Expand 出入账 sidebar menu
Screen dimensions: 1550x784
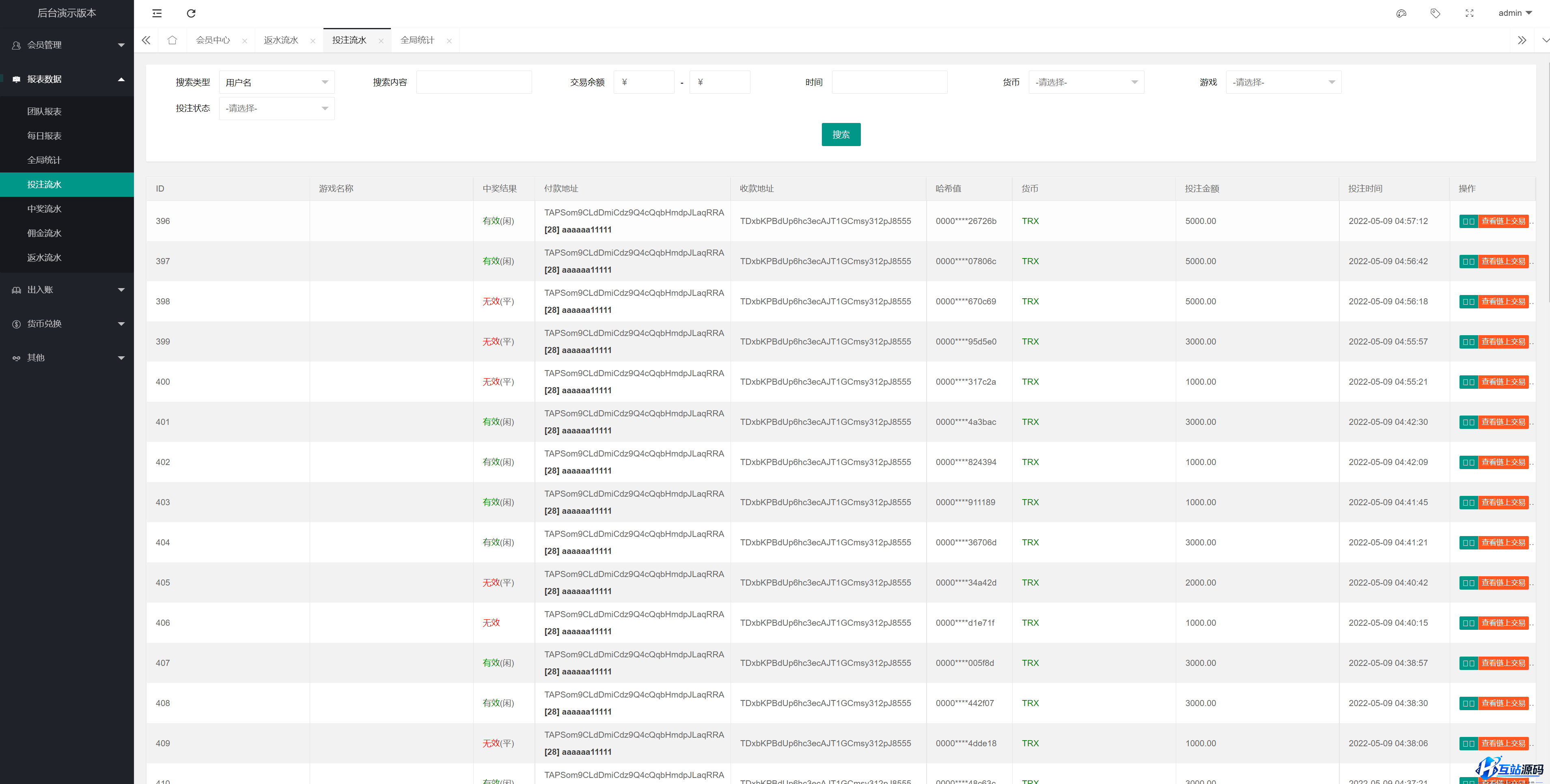coord(67,290)
